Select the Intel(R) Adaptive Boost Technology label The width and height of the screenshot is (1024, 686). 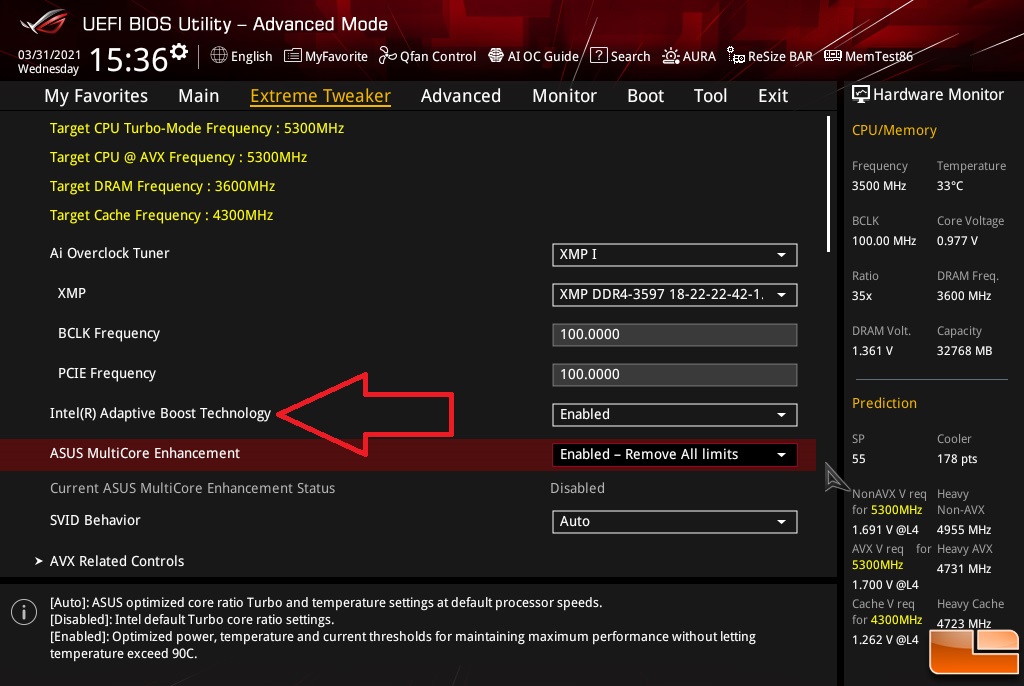click(160, 414)
